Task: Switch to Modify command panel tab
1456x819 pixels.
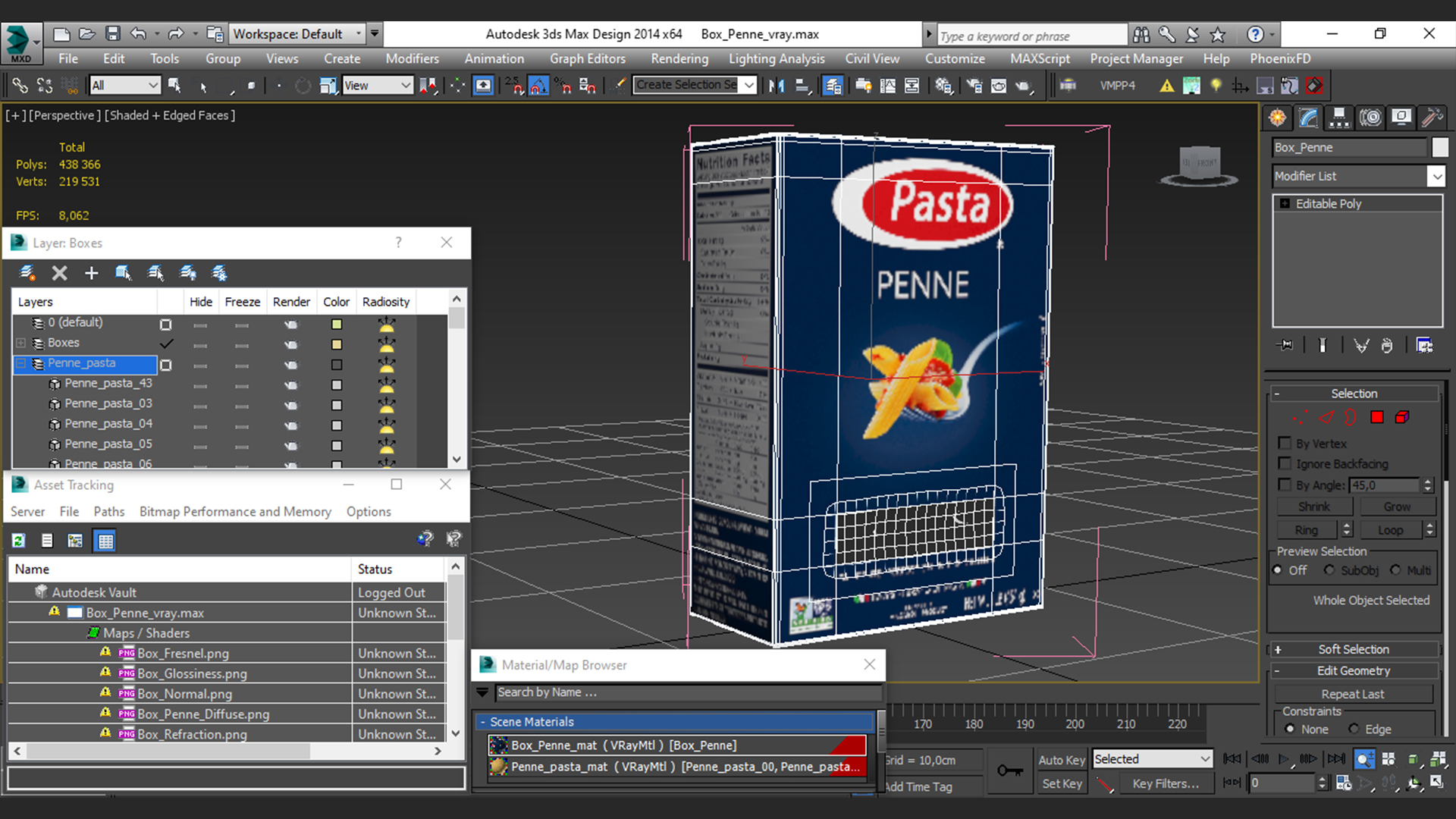Action: [x=1309, y=118]
